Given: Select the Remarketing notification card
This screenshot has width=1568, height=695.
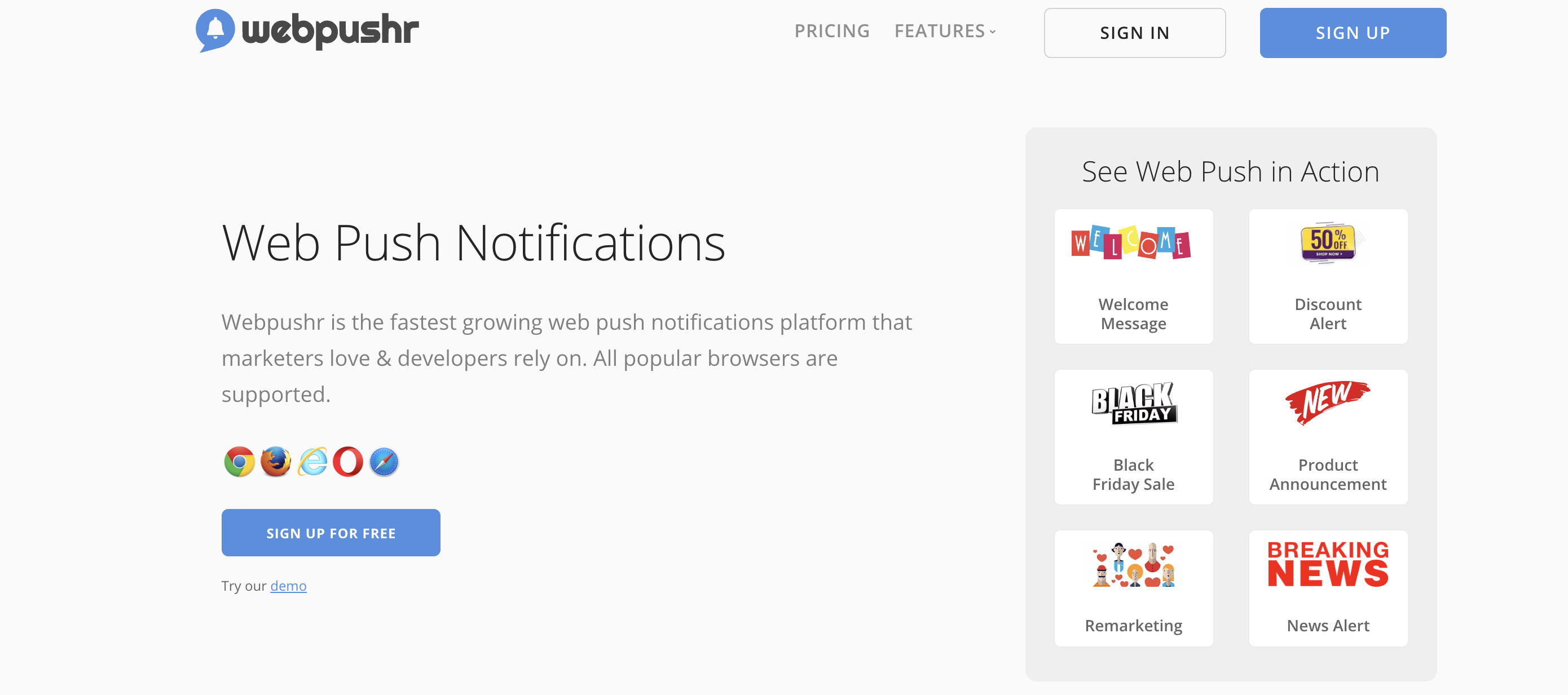Looking at the screenshot, I should (1133, 588).
